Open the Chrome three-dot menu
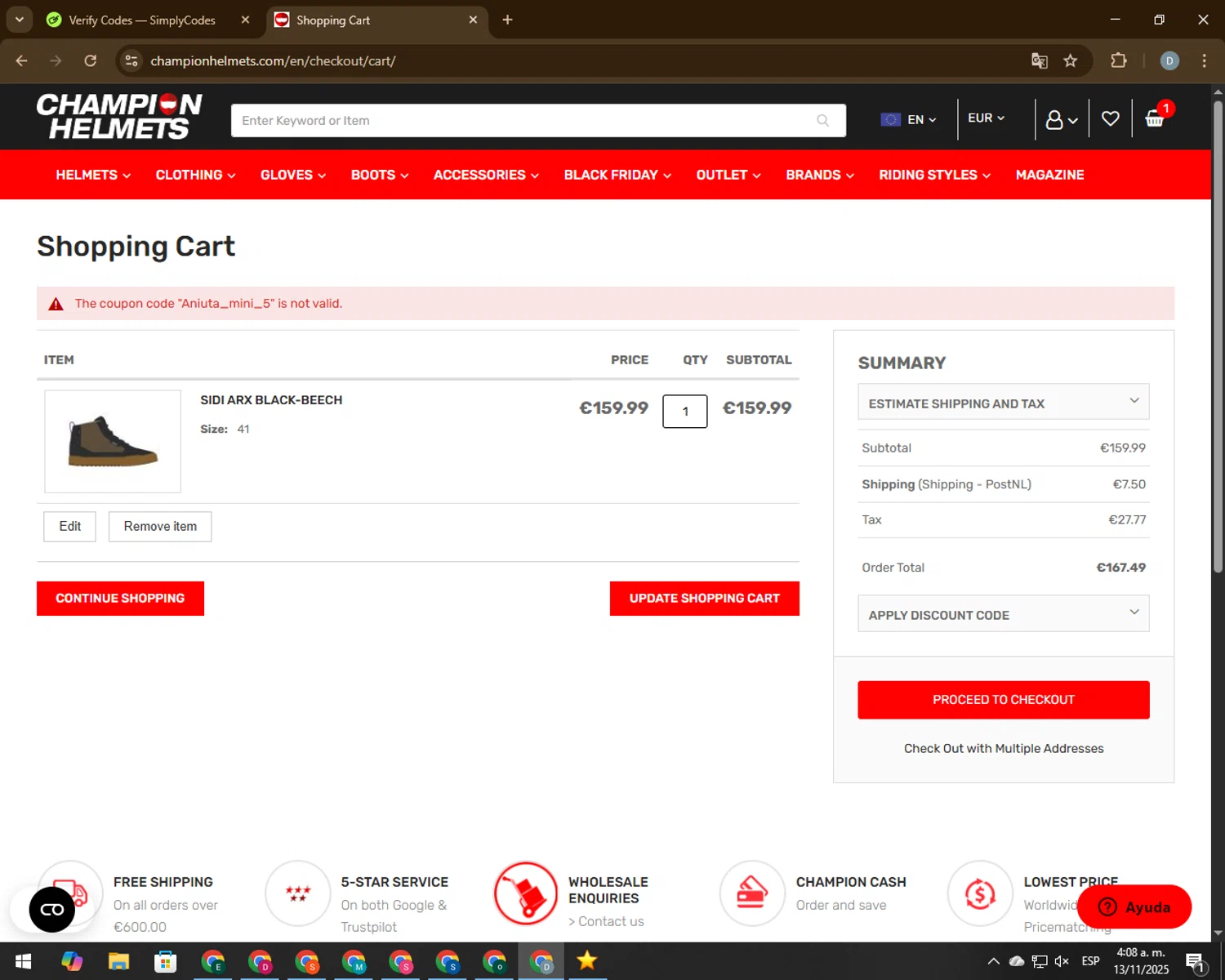This screenshot has height=980, width=1225. click(x=1204, y=60)
